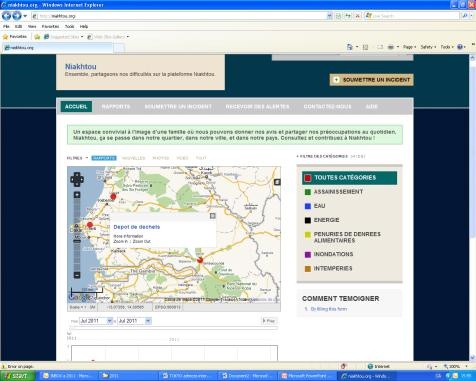The height and width of the screenshot is (381, 476).
Task: Click the timeline Play button
Action: click(x=269, y=321)
